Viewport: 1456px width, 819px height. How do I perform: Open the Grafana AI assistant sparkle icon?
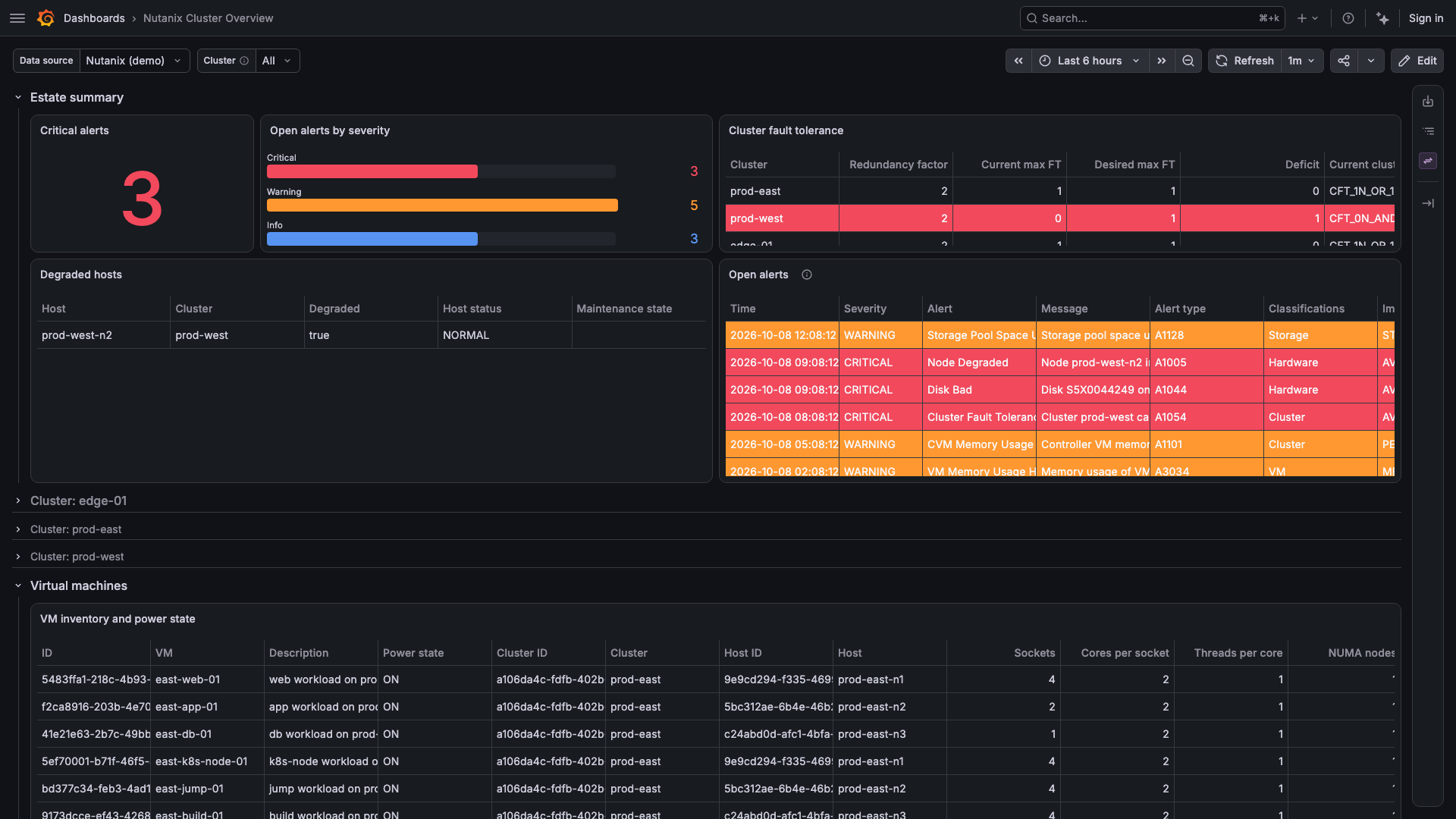coord(1383,18)
